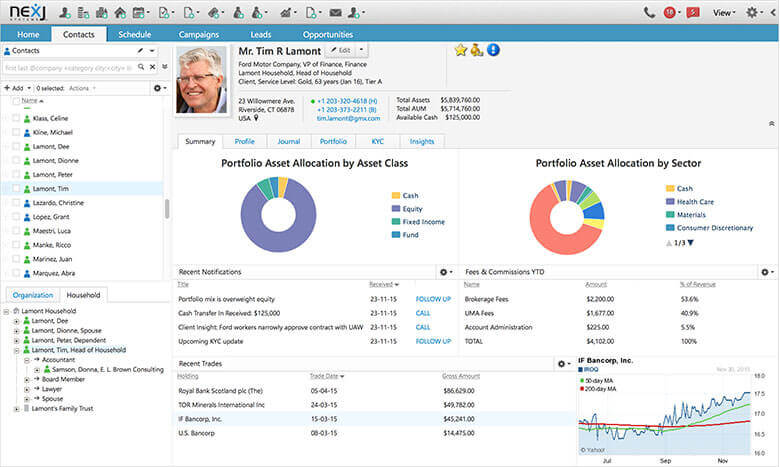The width and height of the screenshot is (780, 467).
Task: Check the box beside Lamont, Tim
Action: click(x=16, y=188)
